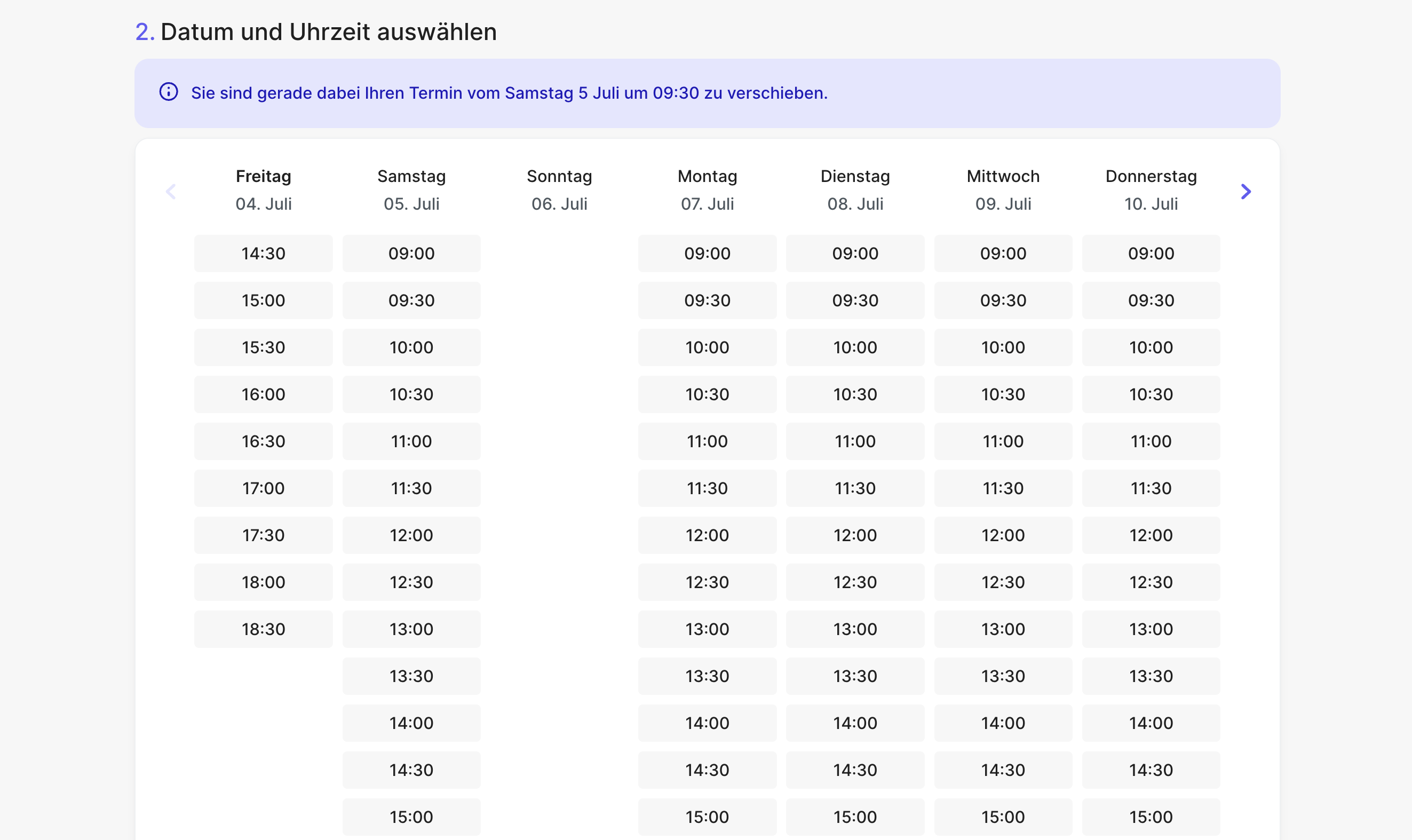Select 13:30 on Montag 07. Juli
Screen dimensions: 1412x840
[x=708, y=676]
